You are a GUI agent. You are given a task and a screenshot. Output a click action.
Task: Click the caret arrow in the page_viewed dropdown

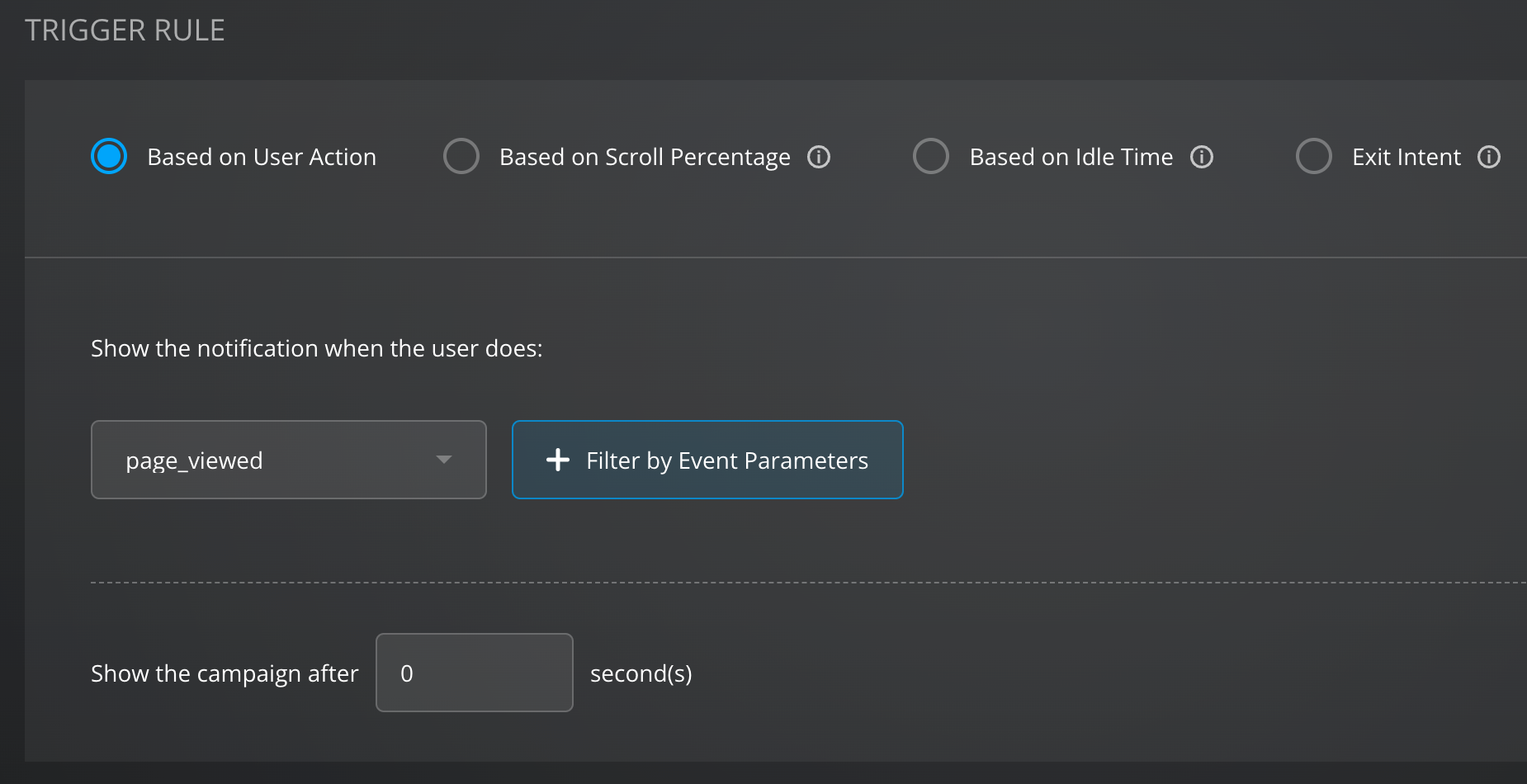click(444, 460)
